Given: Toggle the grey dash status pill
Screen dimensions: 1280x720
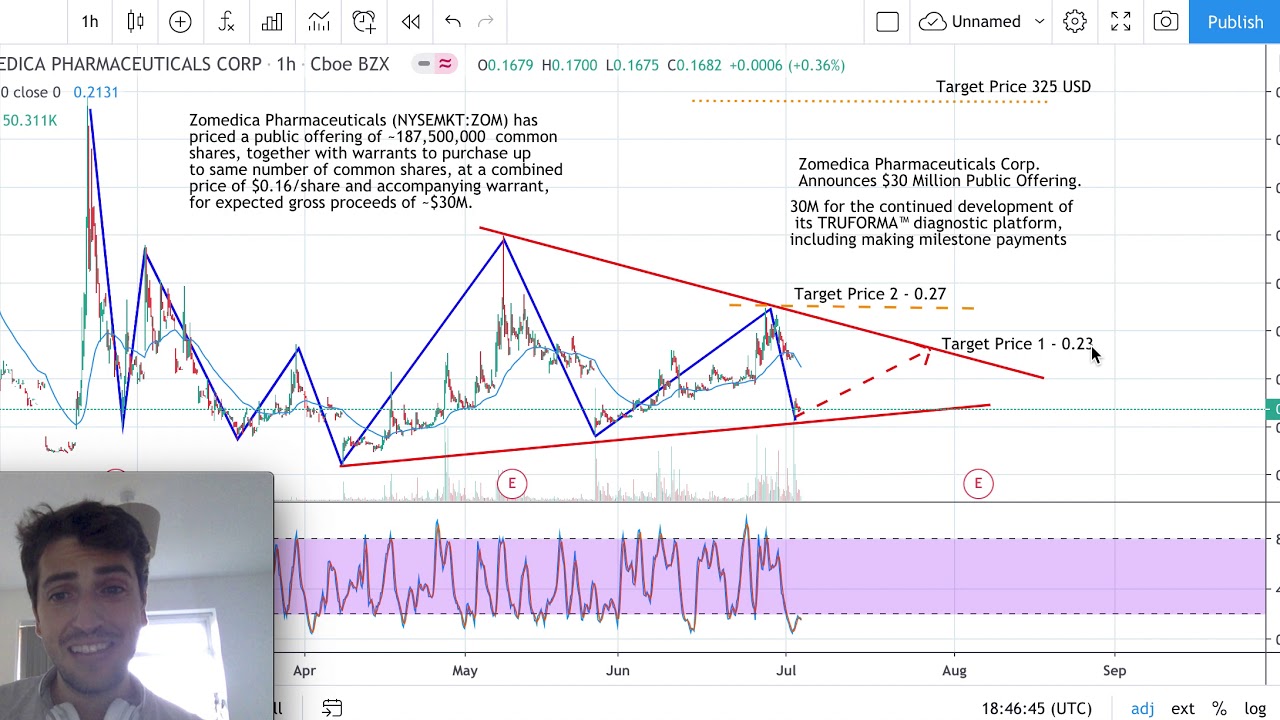Looking at the screenshot, I should click(x=424, y=64).
